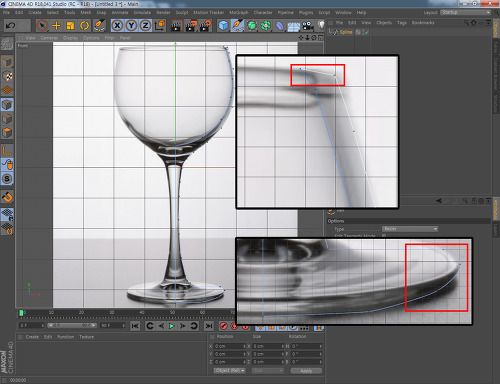
Task: Go to previous key button
Action: (x=150, y=326)
